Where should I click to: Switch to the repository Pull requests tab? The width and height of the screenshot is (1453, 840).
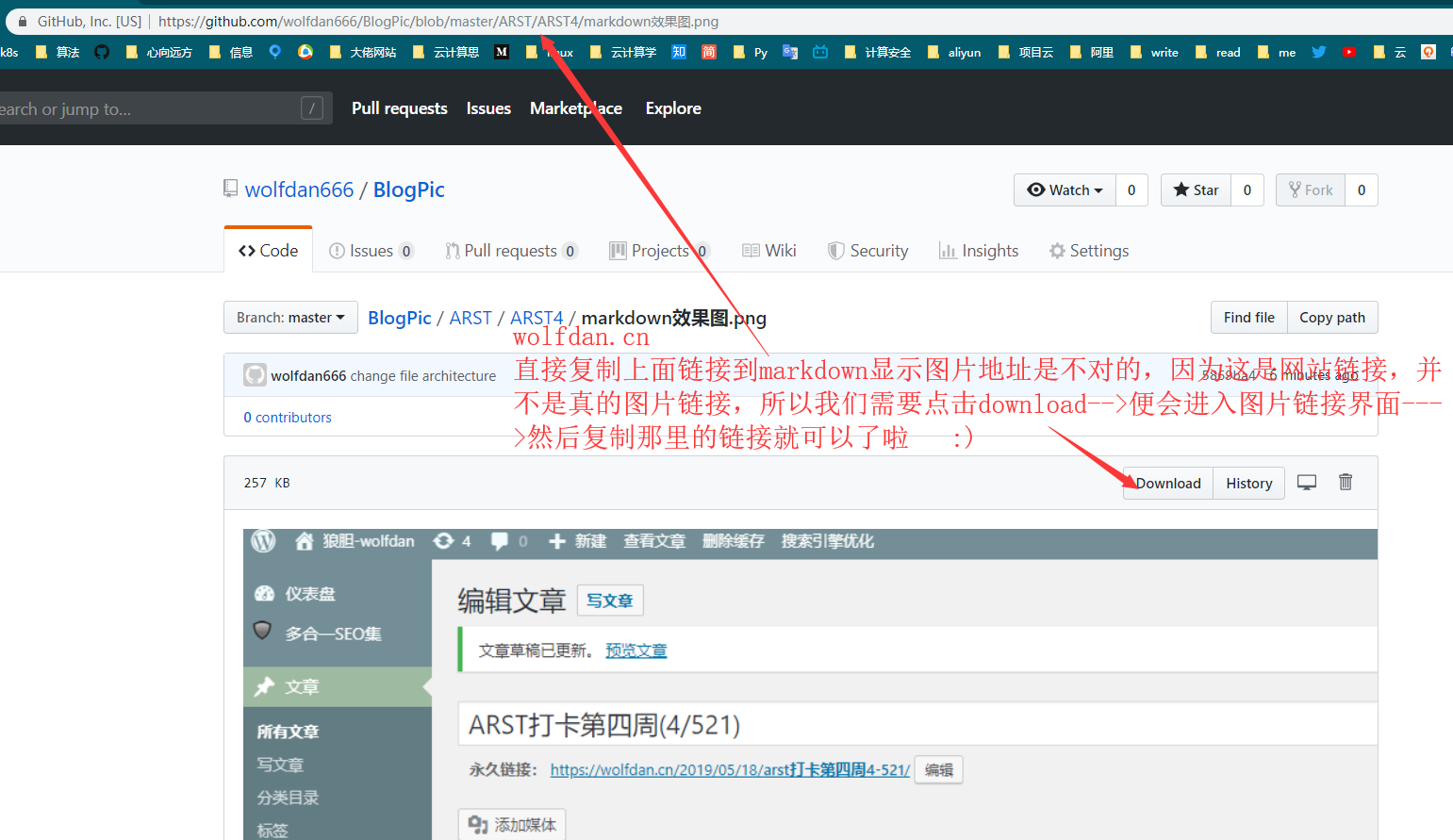coord(511,250)
